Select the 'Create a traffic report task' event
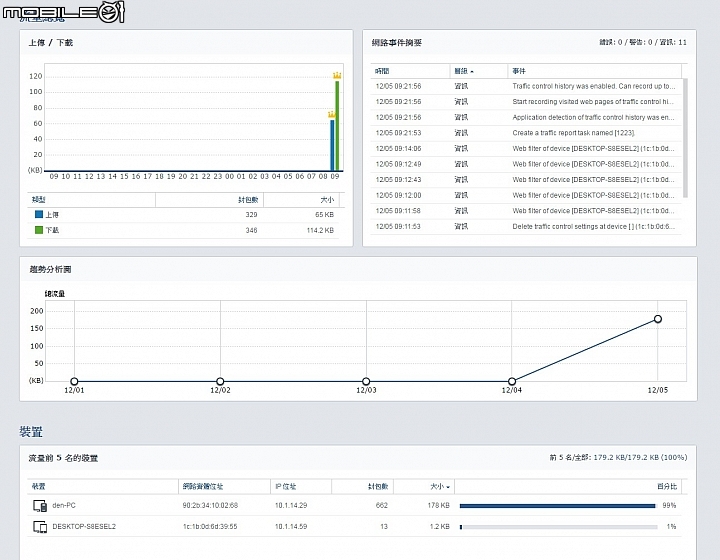Screen dimensions: 720x560 pos(526,133)
